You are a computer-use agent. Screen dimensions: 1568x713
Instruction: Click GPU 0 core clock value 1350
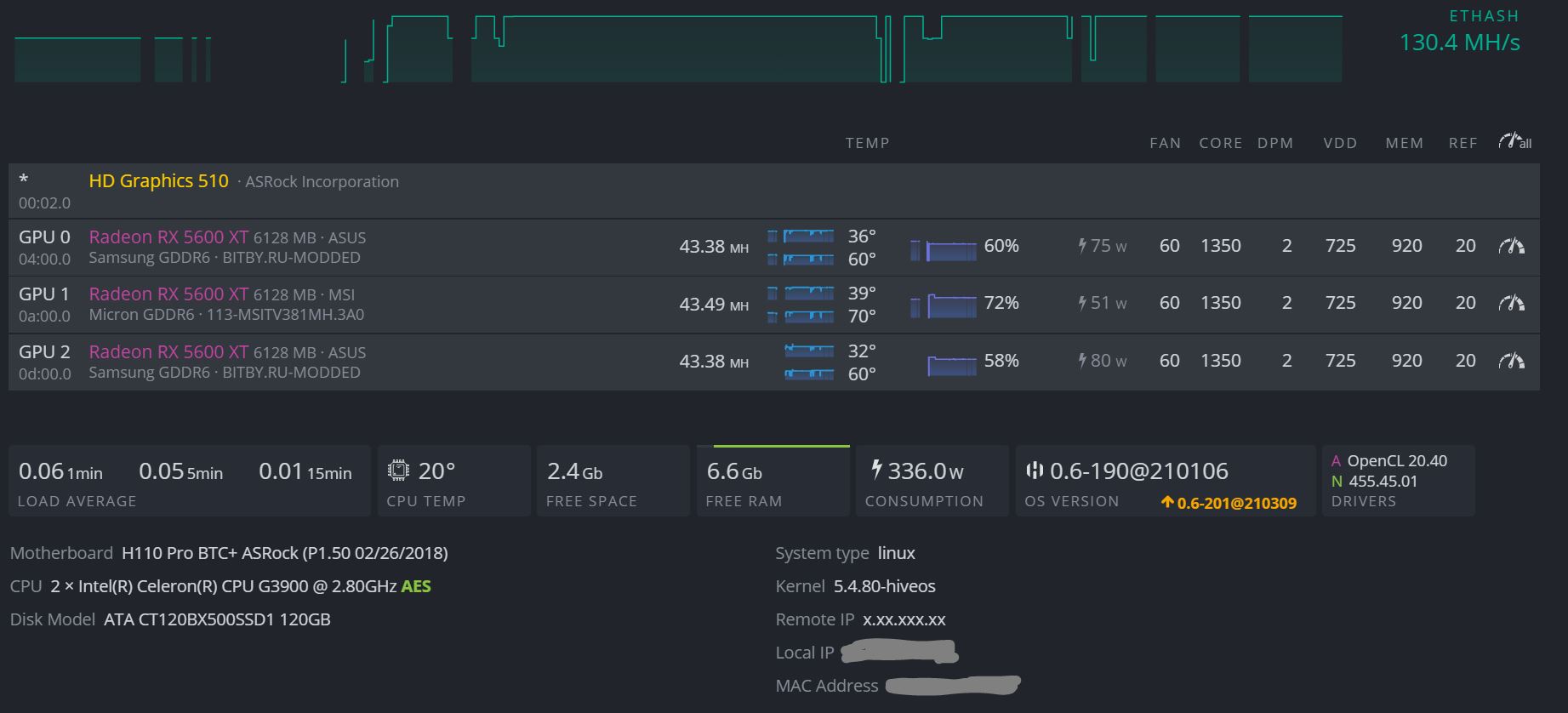(1220, 246)
